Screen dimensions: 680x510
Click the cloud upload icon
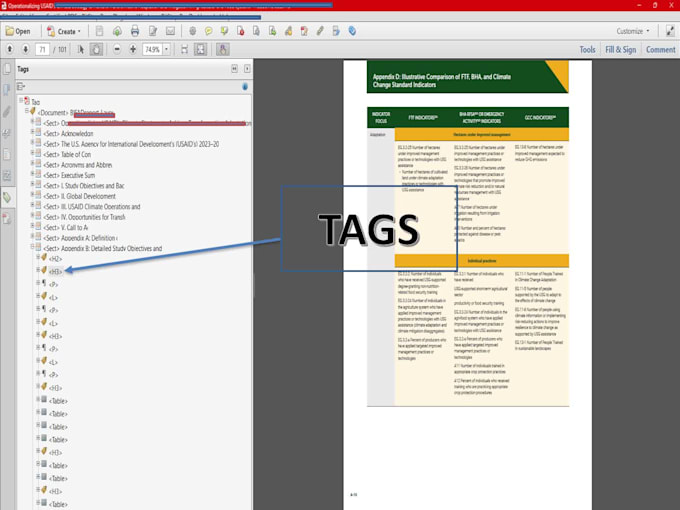(x=117, y=31)
